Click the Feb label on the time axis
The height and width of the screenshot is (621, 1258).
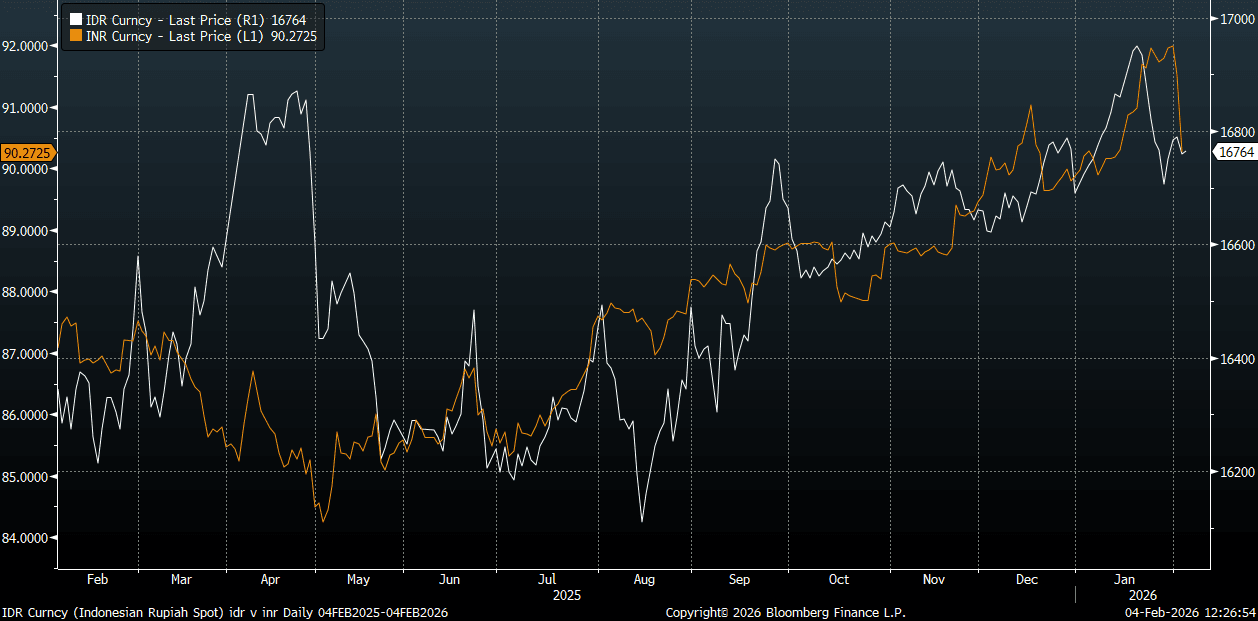[97, 579]
